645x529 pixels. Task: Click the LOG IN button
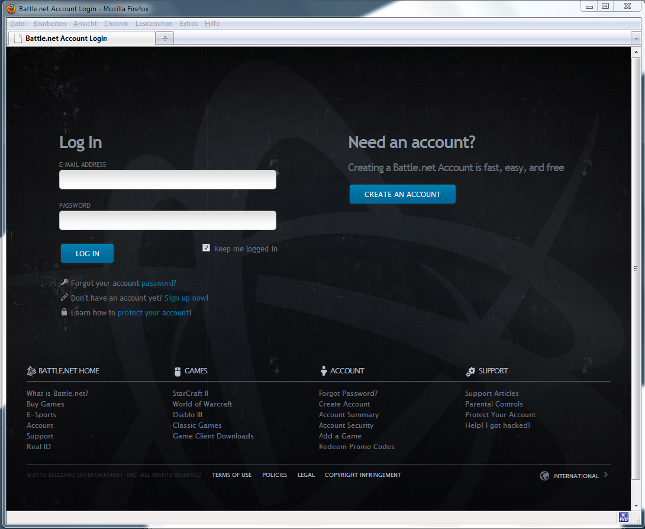(x=87, y=253)
